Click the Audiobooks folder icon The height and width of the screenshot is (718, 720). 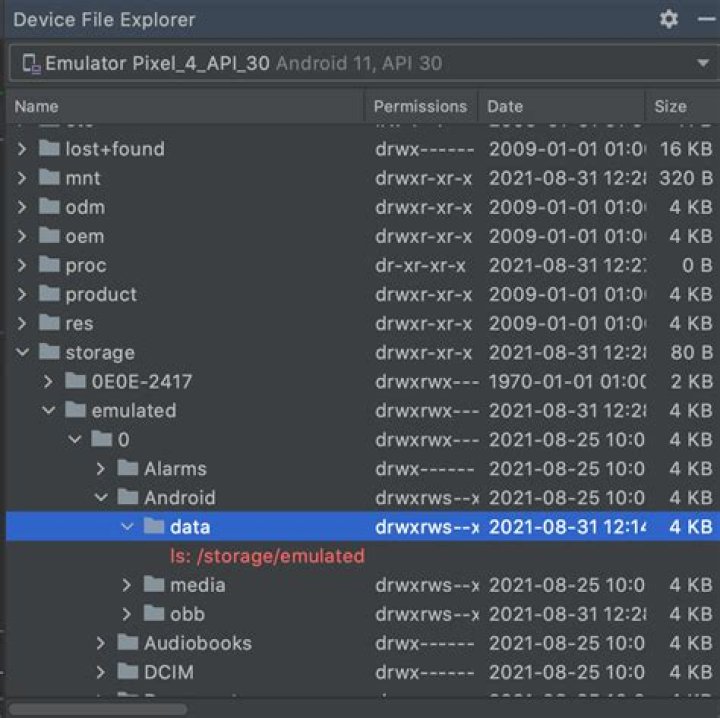128,643
